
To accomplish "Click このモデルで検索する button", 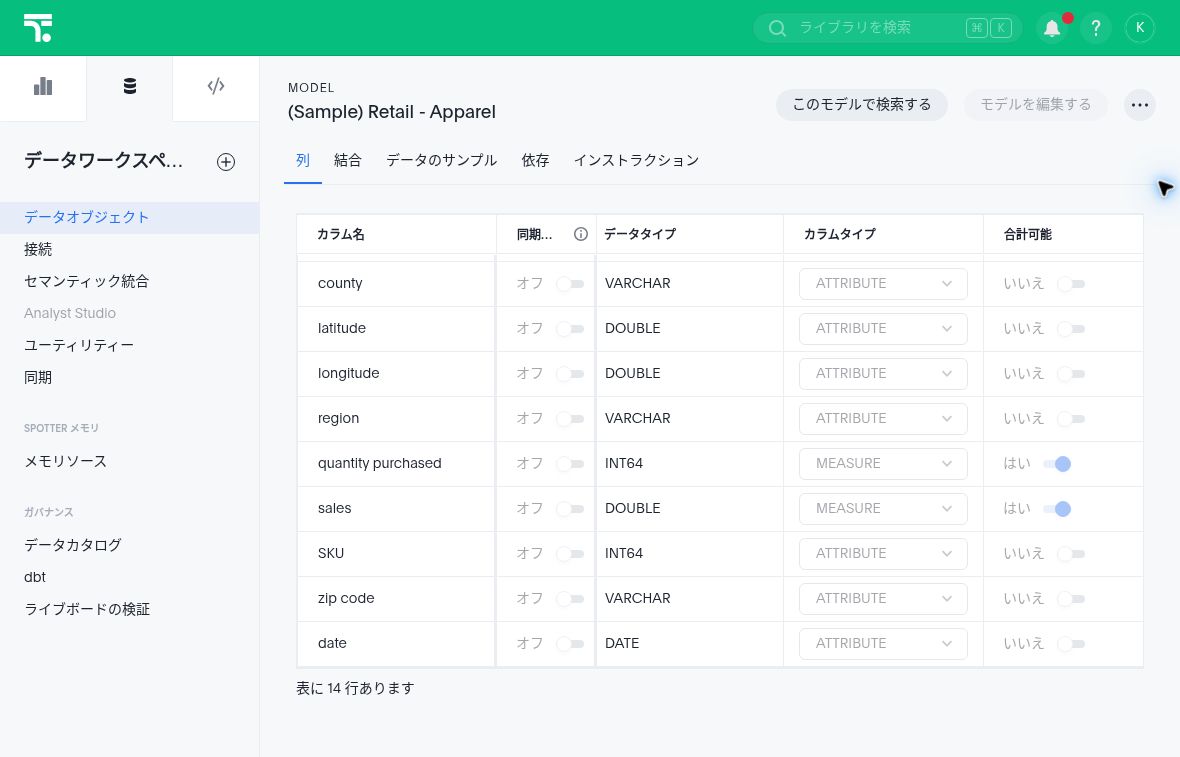I will 862,105.
